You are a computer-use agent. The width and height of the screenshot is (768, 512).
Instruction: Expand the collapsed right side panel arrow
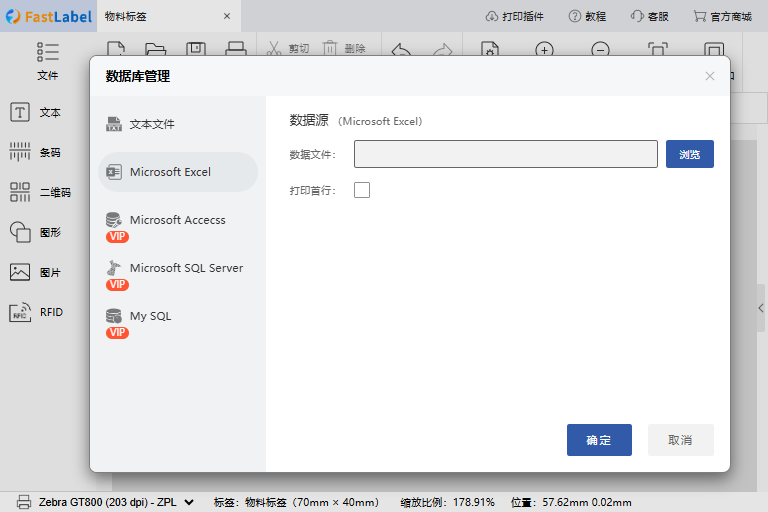(761, 308)
